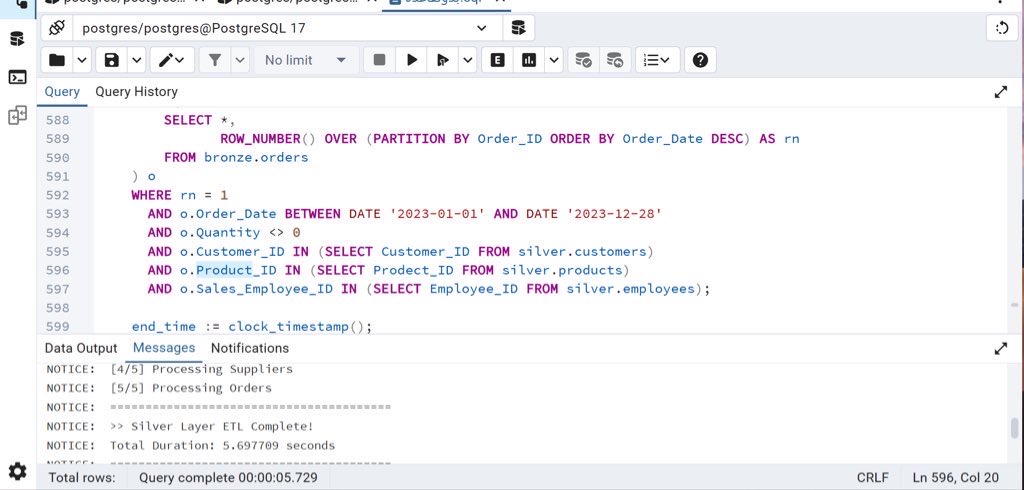Viewport: 1024px width, 490px height.
Task: Click the reset layout icon
Action: coord(1002,28)
